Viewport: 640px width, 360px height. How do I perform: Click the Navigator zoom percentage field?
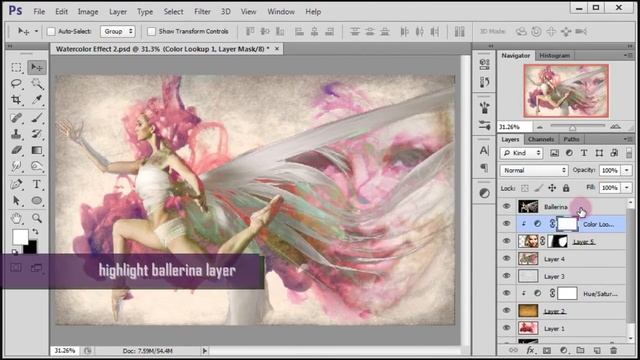click(x=514, y=127)
